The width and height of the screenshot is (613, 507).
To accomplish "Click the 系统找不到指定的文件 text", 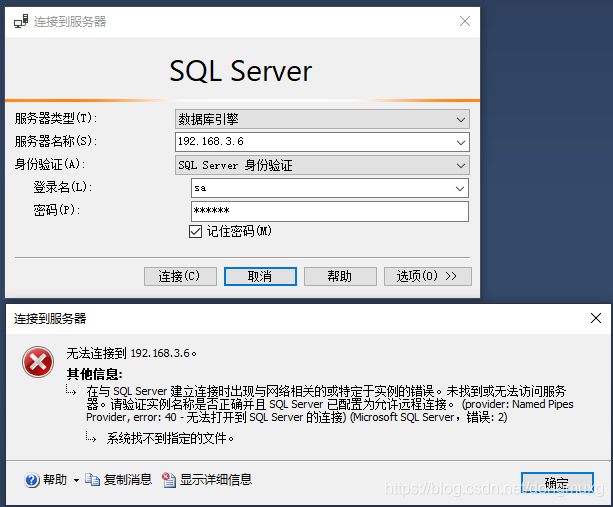I will pyautogui.click(x=170, y=438).
